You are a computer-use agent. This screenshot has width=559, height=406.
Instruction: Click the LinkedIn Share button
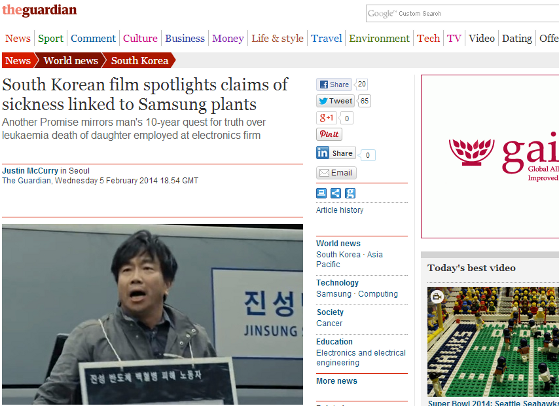[x=336, y=153]
